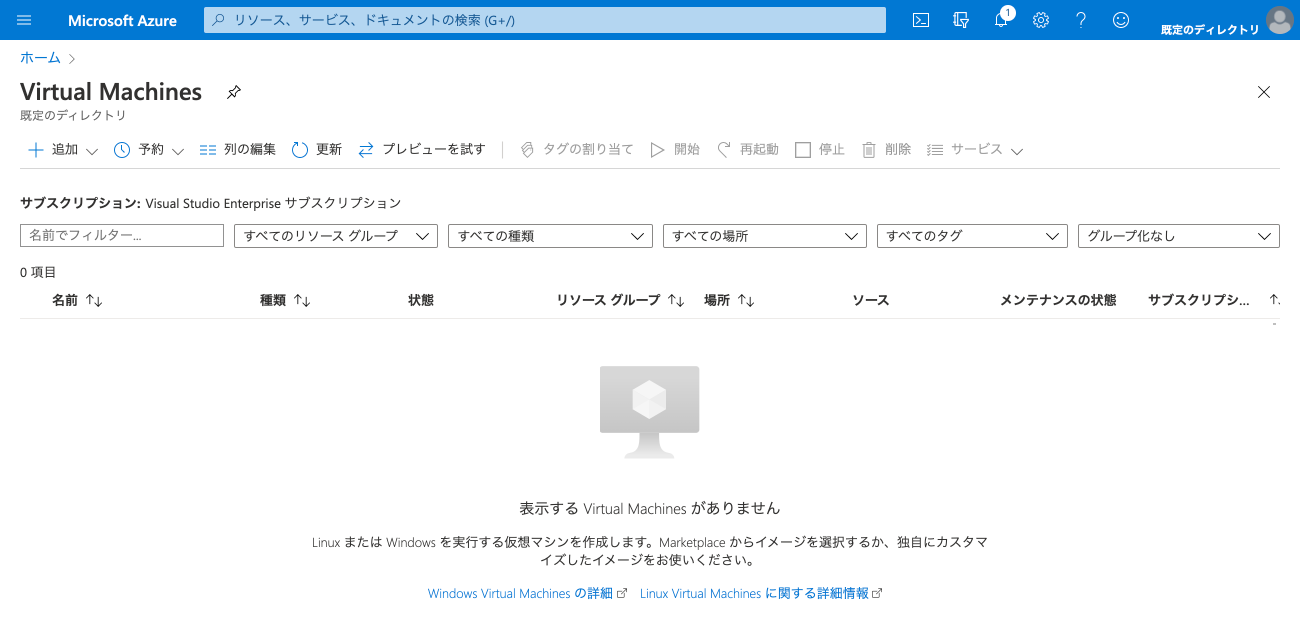This screenshot has height=618, width=1300.
Task: Open the 追加 add menu
Action: pyautogui.click(x=62, y=150)
